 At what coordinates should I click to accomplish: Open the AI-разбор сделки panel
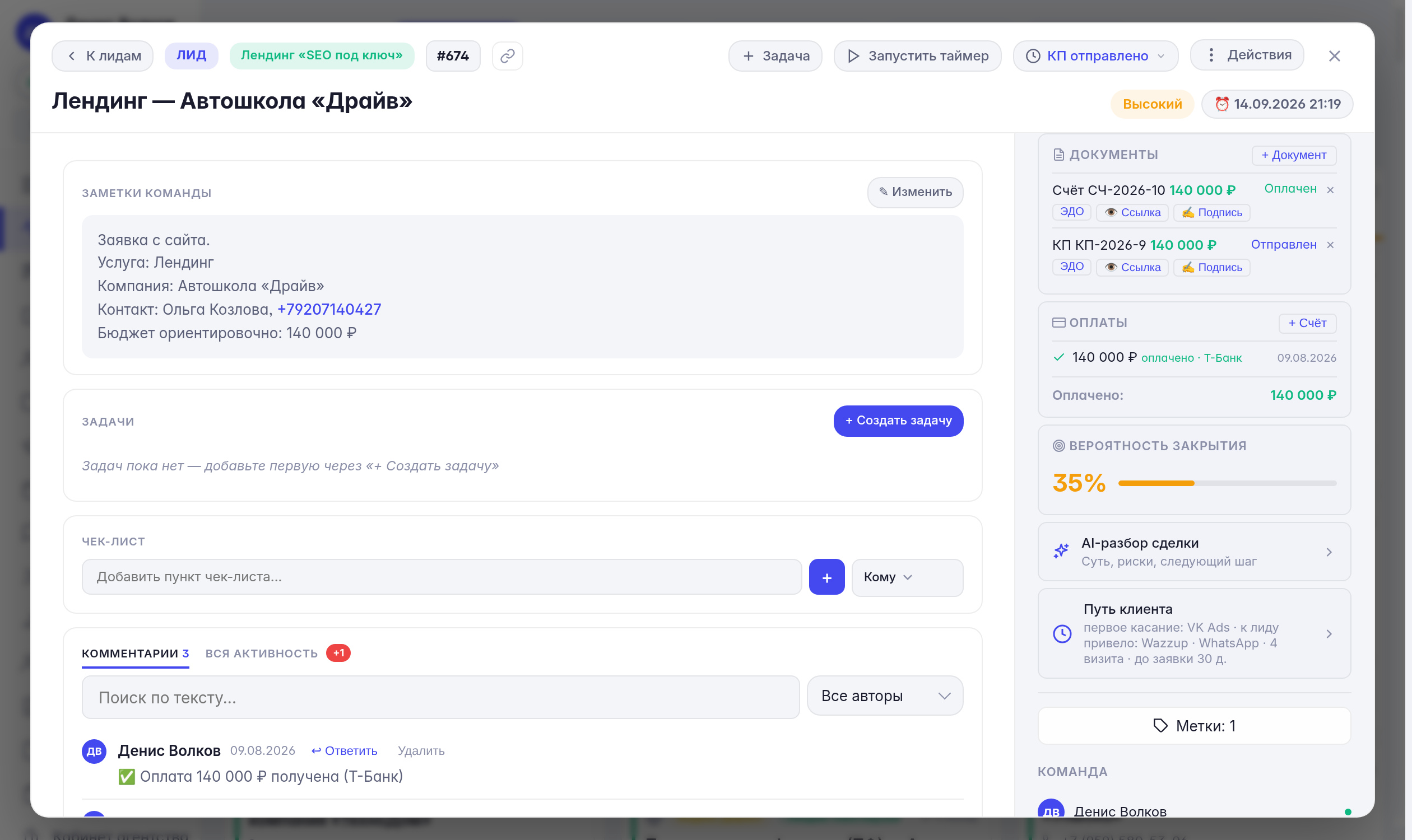pos(1193,552)
